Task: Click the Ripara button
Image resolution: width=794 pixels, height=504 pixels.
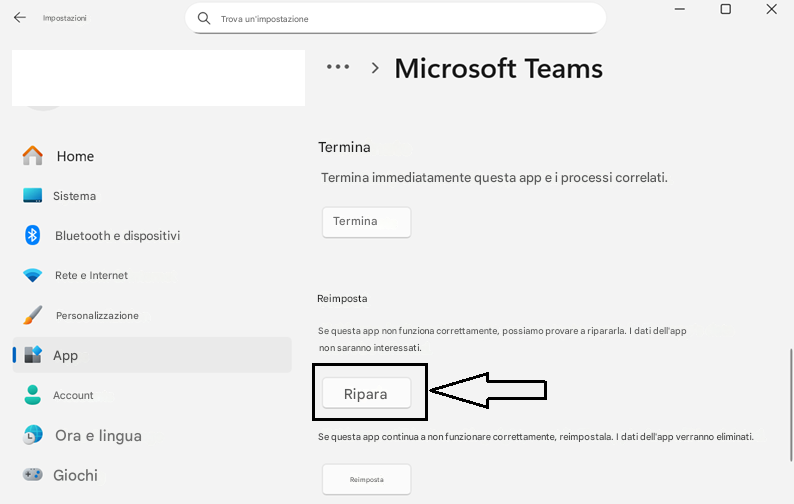Action: [x=367, y=393]
